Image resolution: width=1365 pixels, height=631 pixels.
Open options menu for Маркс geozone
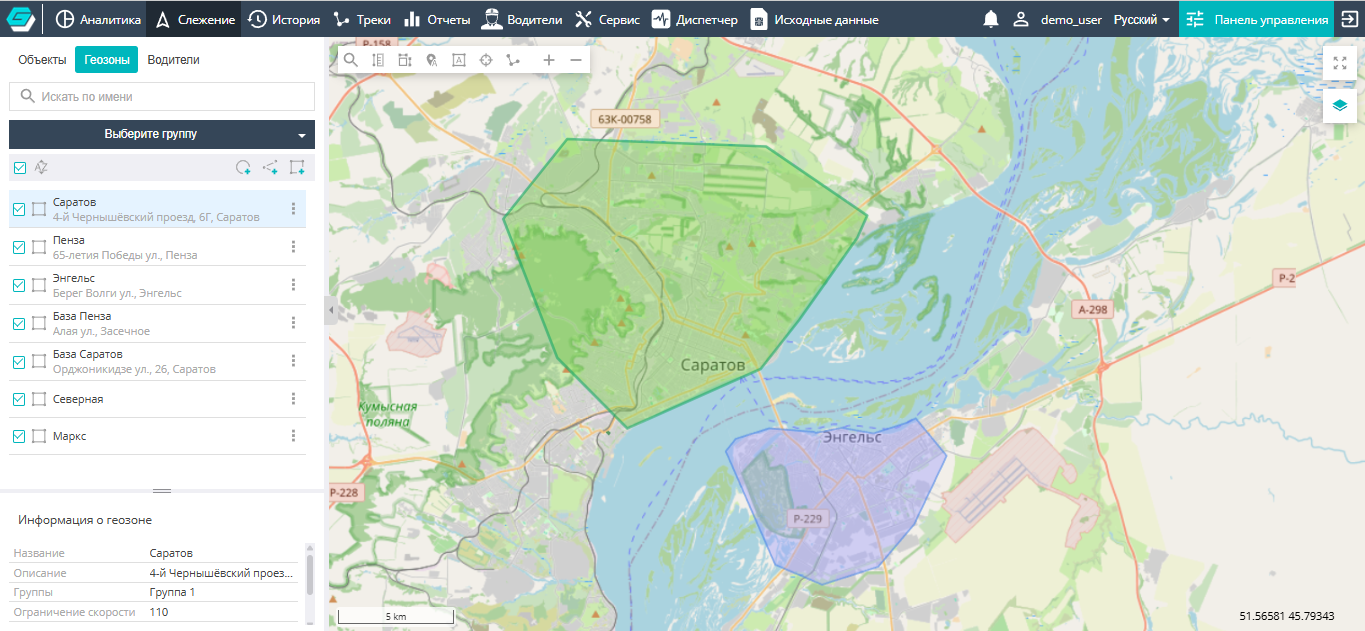pos(293,436)
